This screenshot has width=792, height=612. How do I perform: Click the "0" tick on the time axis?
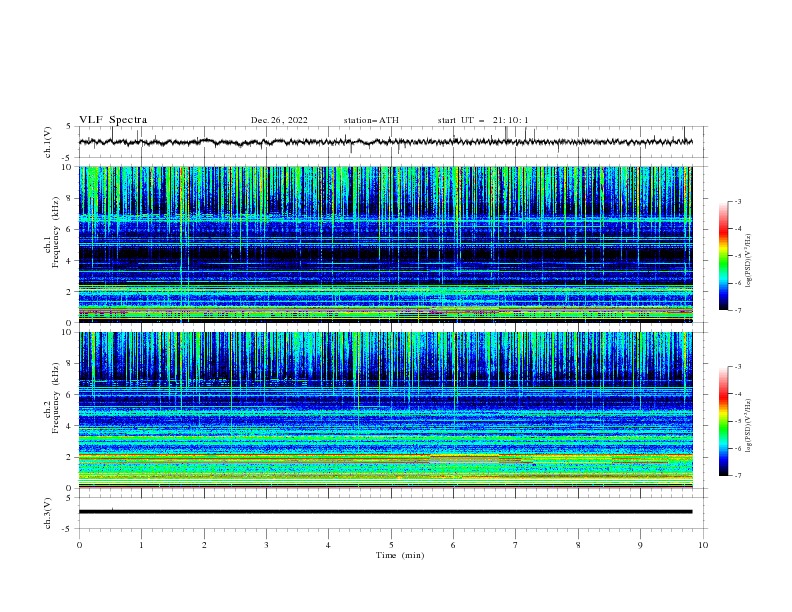(79, 545)
